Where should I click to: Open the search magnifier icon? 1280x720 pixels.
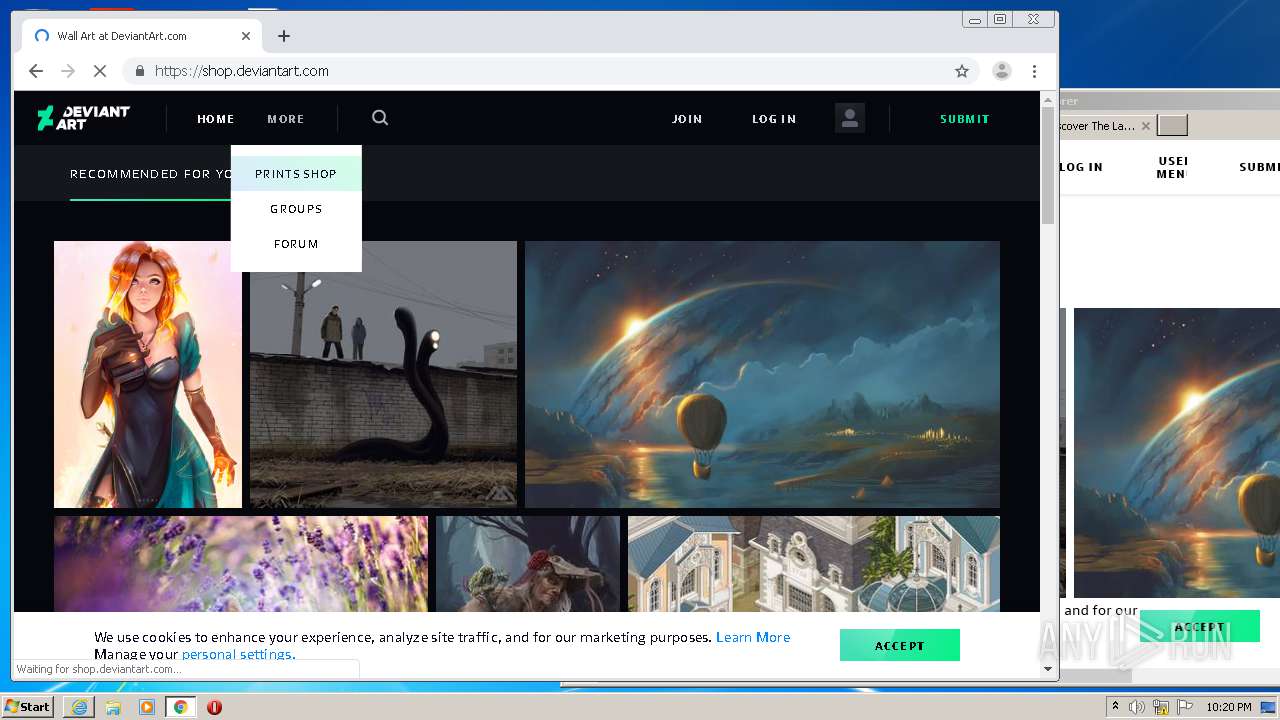tap(380, 117)
